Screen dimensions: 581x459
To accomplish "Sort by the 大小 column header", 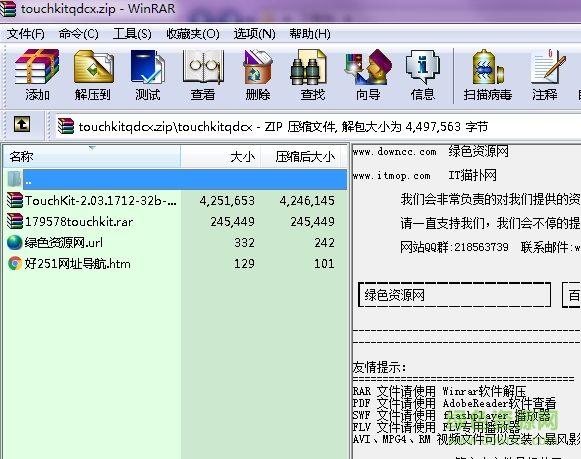I will pos(221,156).
